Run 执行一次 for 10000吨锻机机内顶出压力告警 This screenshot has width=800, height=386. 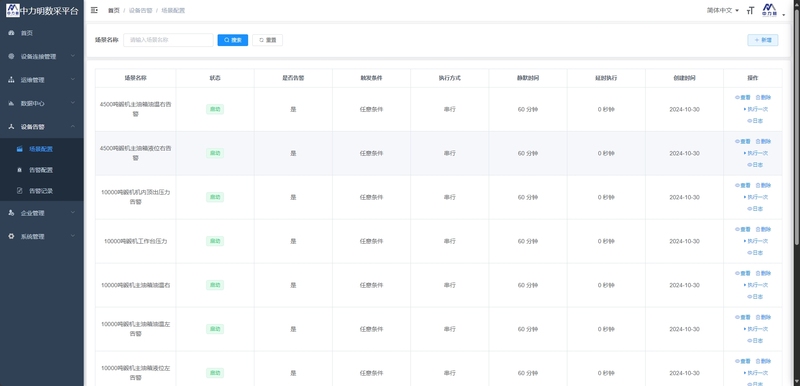click(756, 197)
